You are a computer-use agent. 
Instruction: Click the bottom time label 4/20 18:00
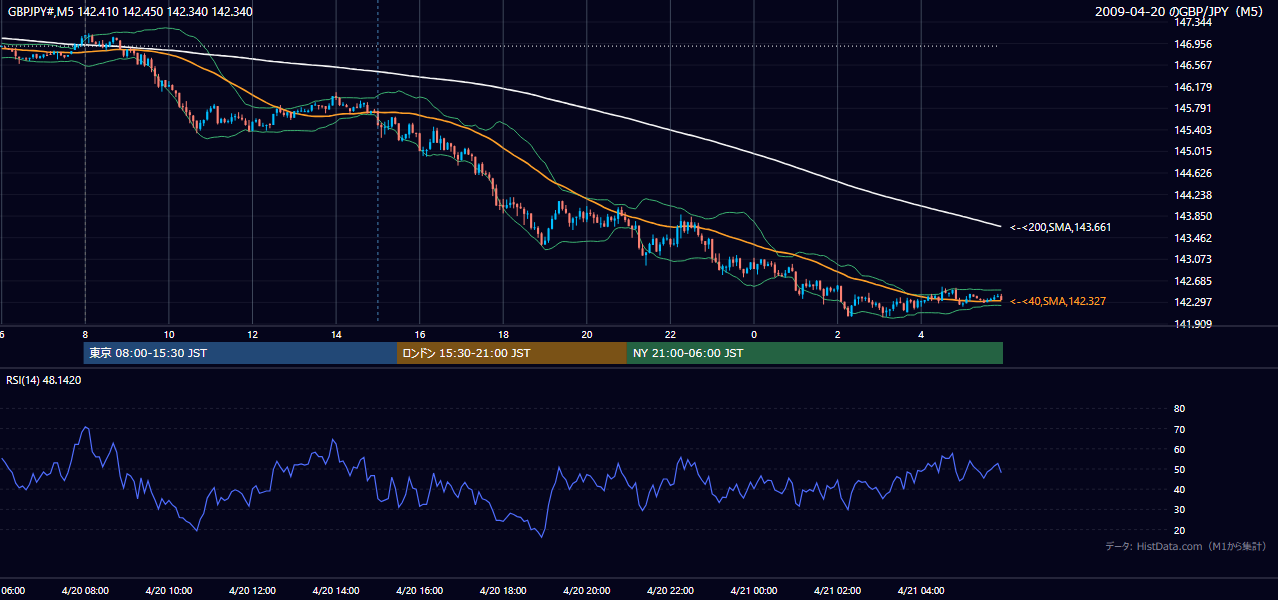502,591
